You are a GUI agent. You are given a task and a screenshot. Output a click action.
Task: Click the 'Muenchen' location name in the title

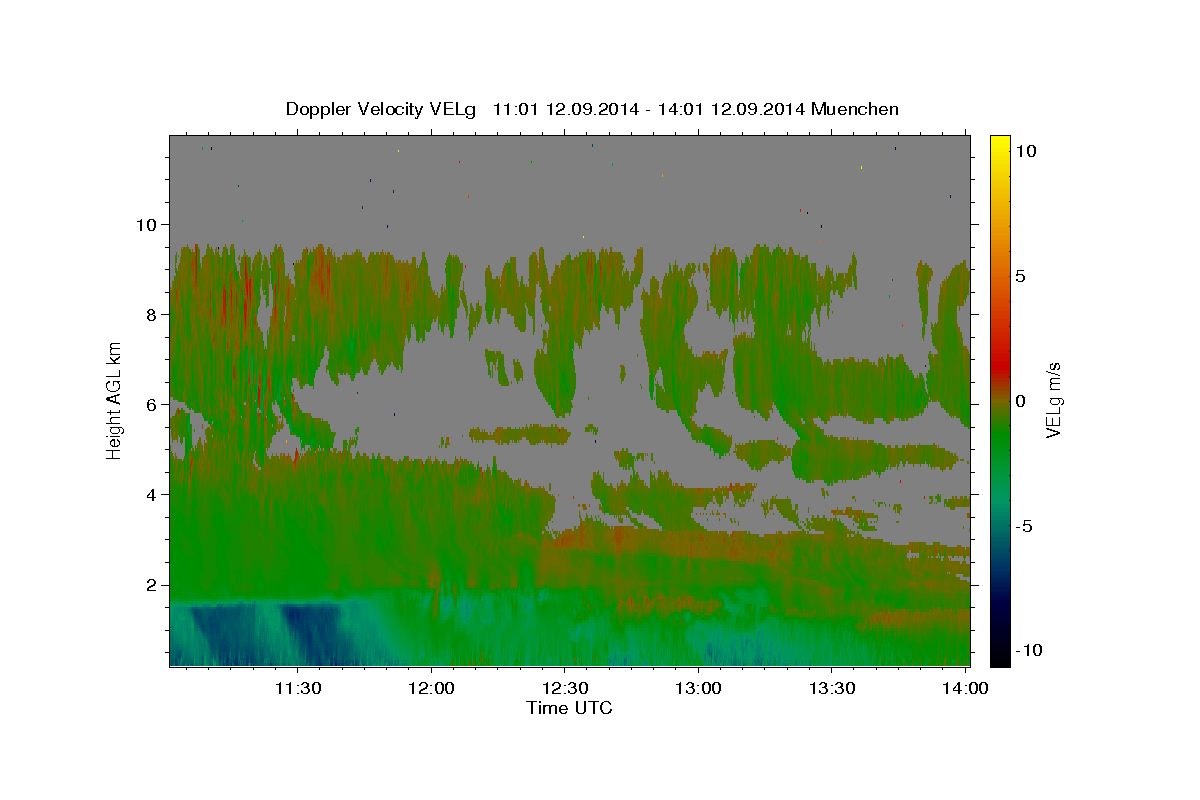tap(856, 109)
